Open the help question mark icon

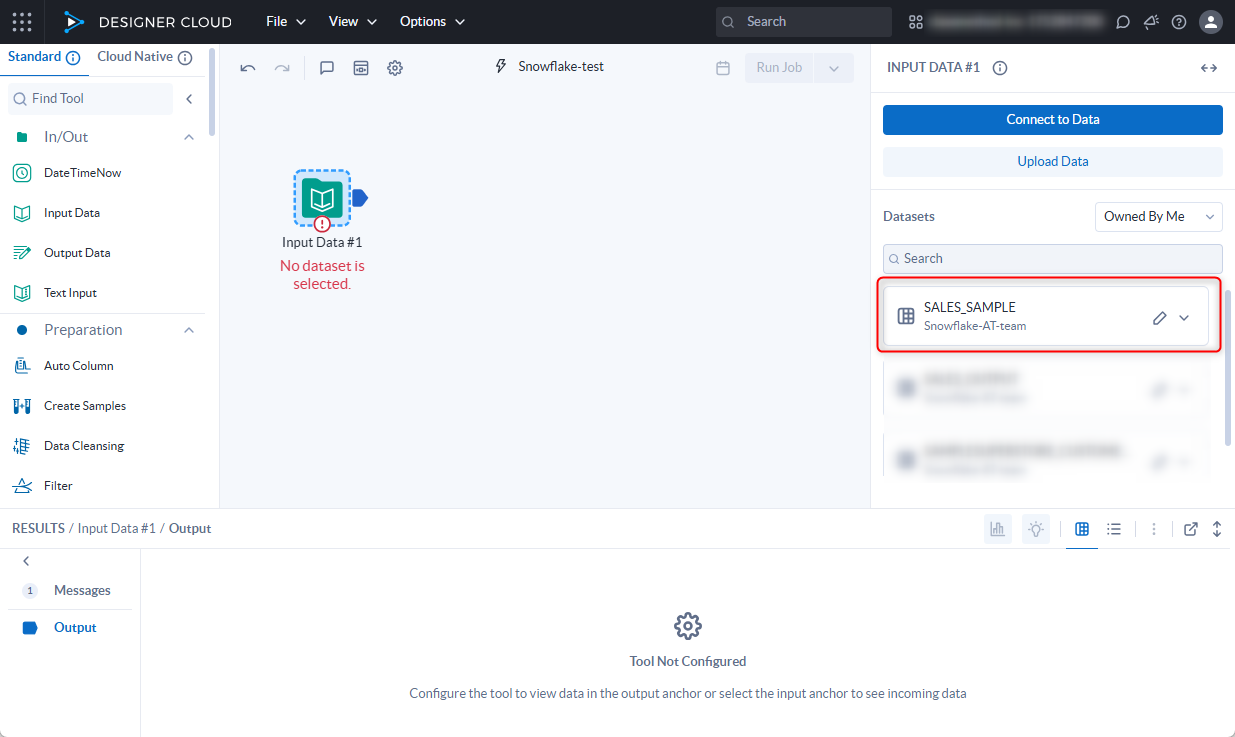click(x=1179, y=22)
